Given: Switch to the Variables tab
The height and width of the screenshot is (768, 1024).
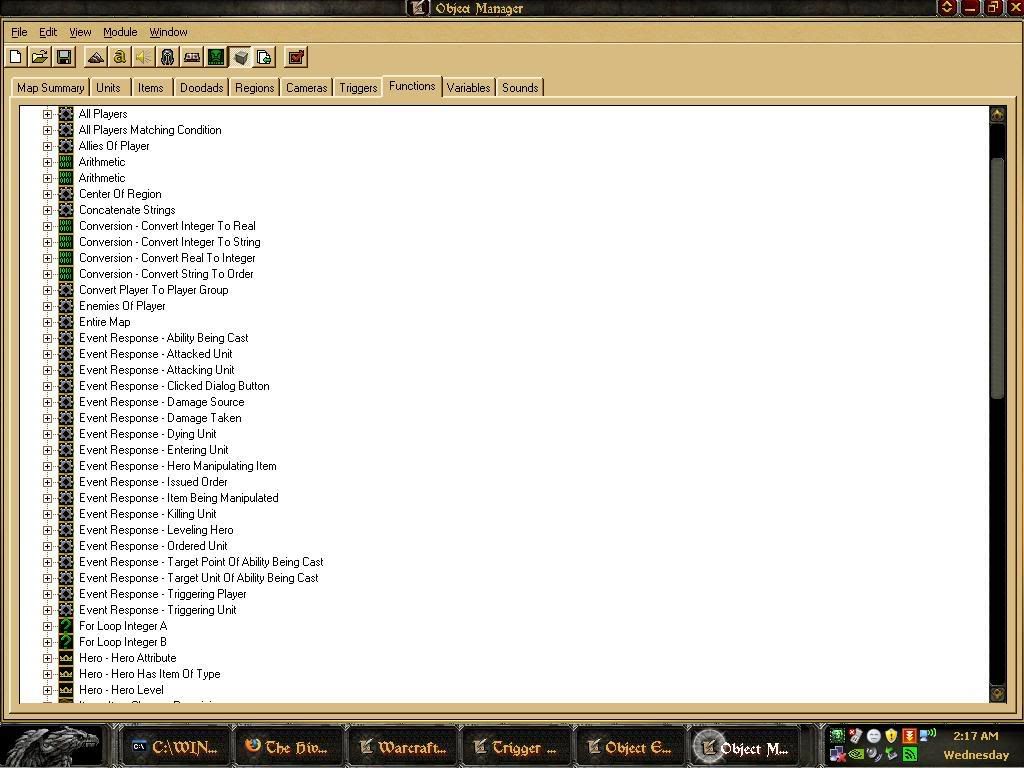Looking at the screenshot, I should (x=468, y=88).
